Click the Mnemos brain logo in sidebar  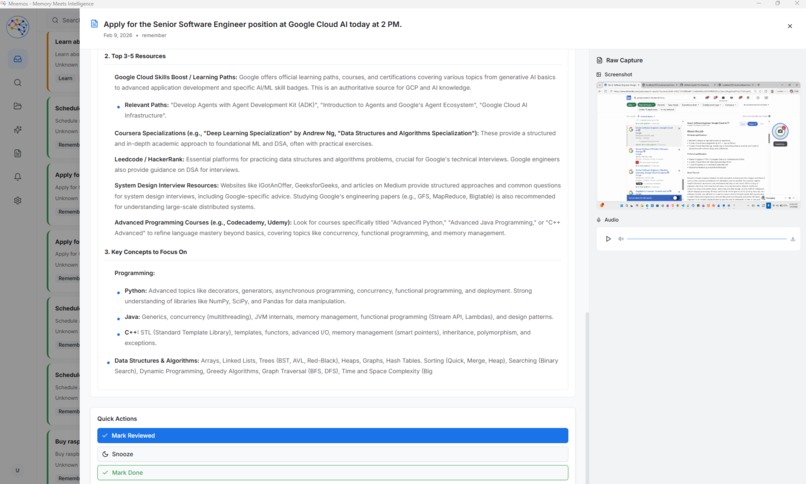(x=17, y=27)
